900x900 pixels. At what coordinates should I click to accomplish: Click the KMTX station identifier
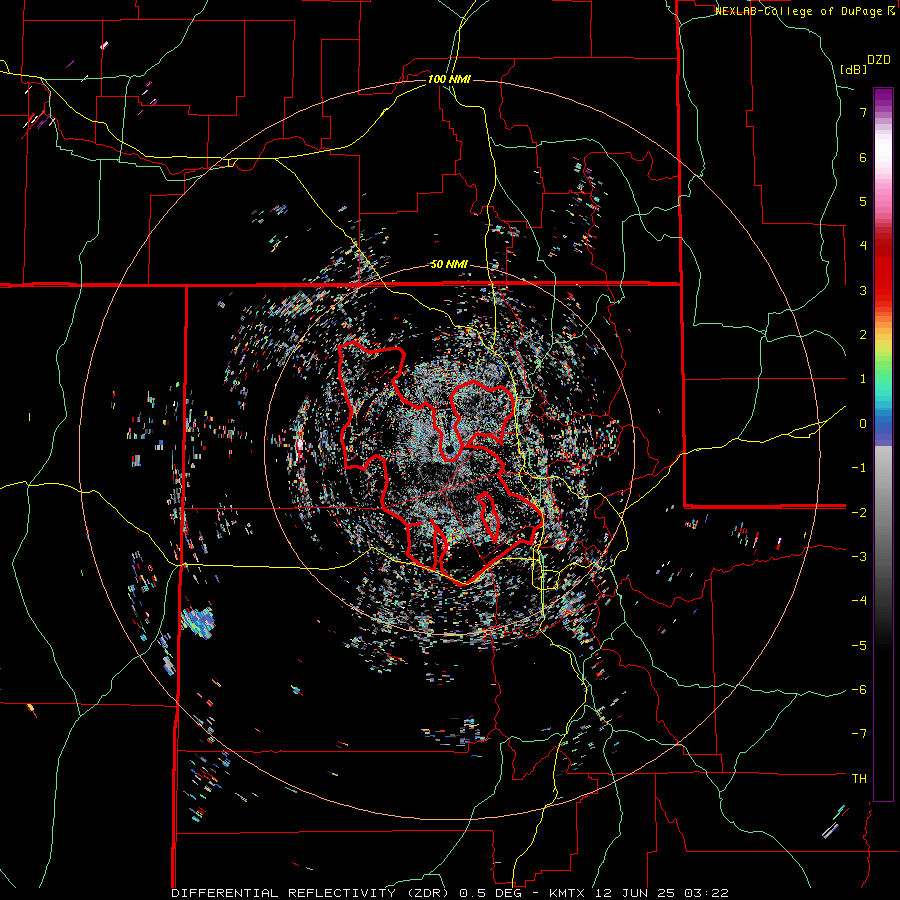point(567,893)
